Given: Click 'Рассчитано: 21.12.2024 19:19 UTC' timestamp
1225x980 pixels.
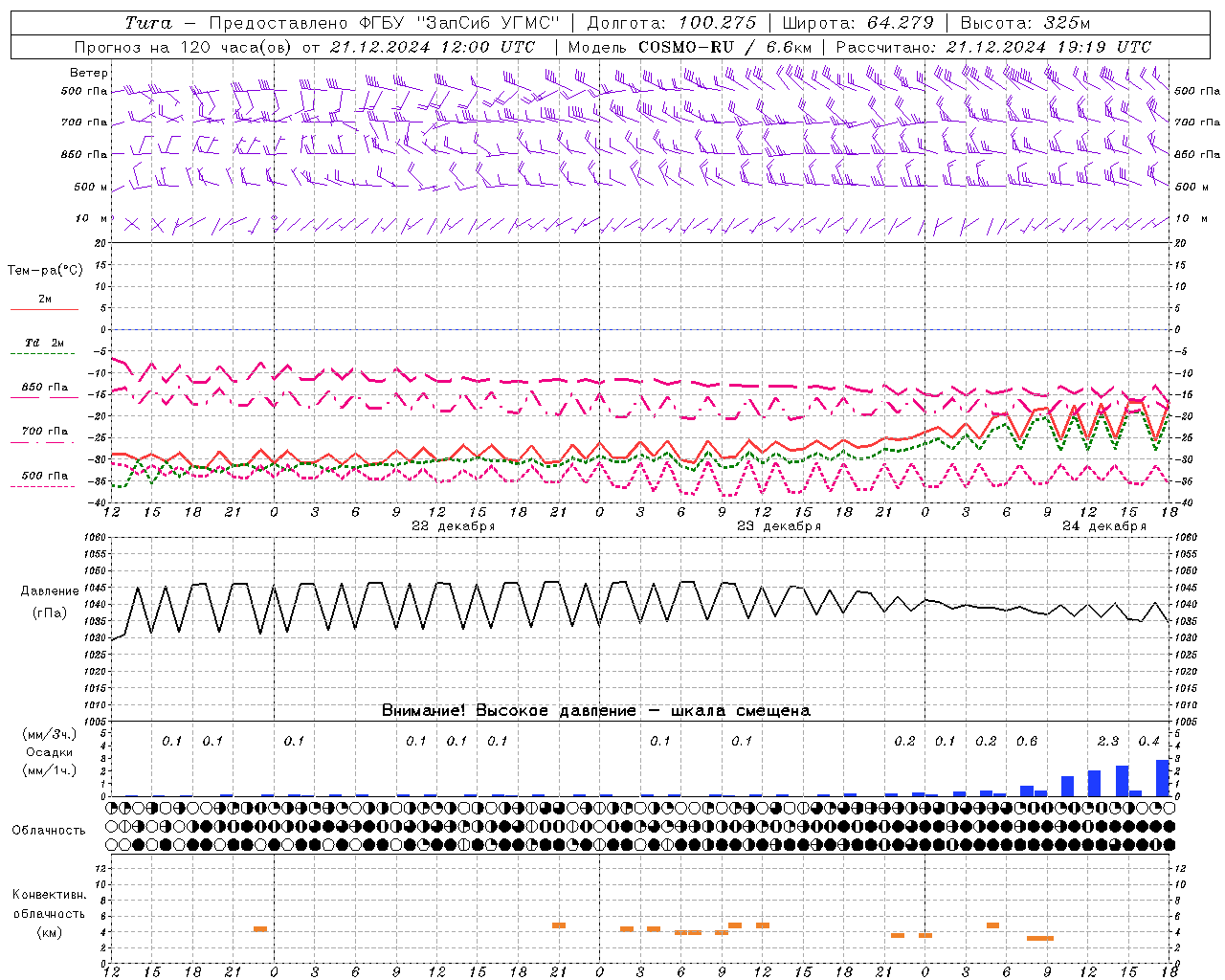Looking at the screenshot, I should click(x=993, y=47).
